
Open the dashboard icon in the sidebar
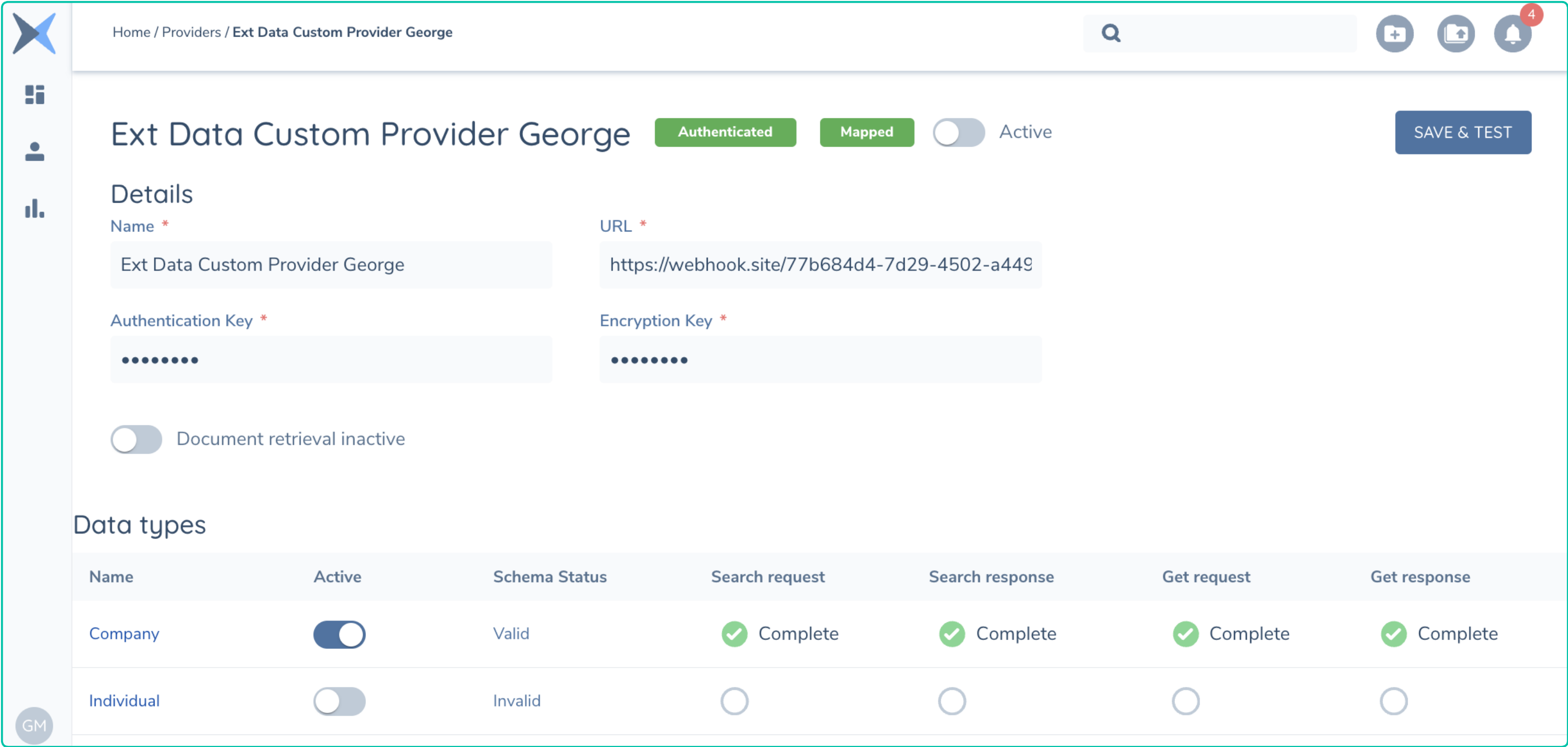click(34, 94)
